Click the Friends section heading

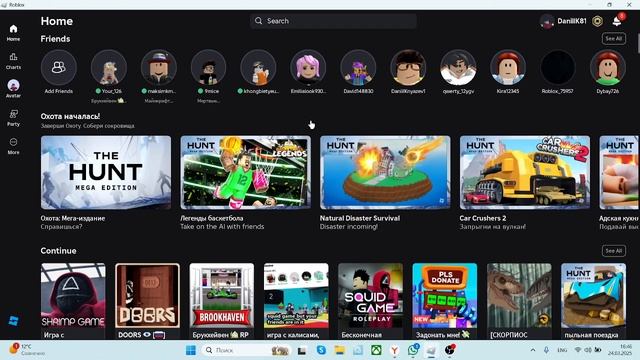pos(56,39)
